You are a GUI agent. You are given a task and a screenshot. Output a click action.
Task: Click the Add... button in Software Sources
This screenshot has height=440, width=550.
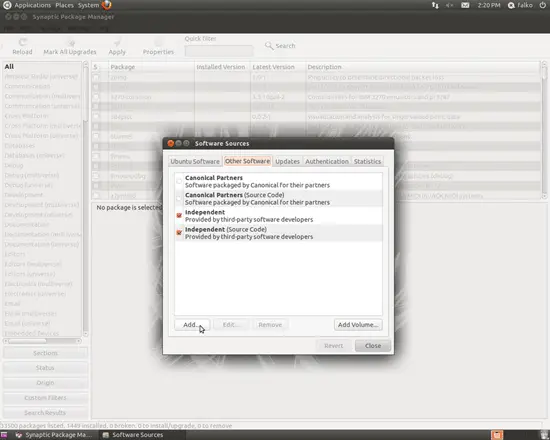click(192, 325)
